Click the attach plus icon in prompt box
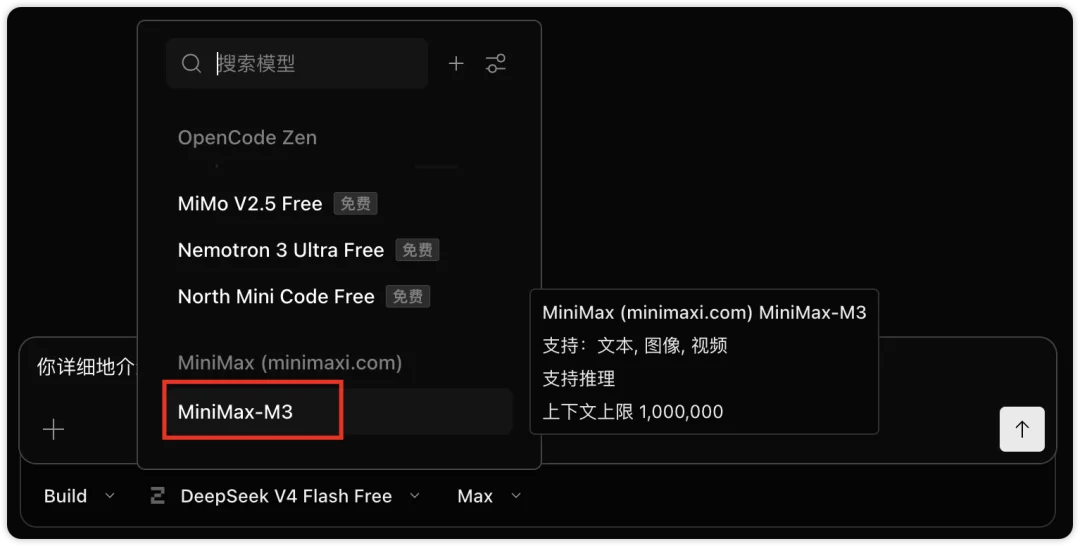This screenshot has width=1080, height=546. coord(54,430)
